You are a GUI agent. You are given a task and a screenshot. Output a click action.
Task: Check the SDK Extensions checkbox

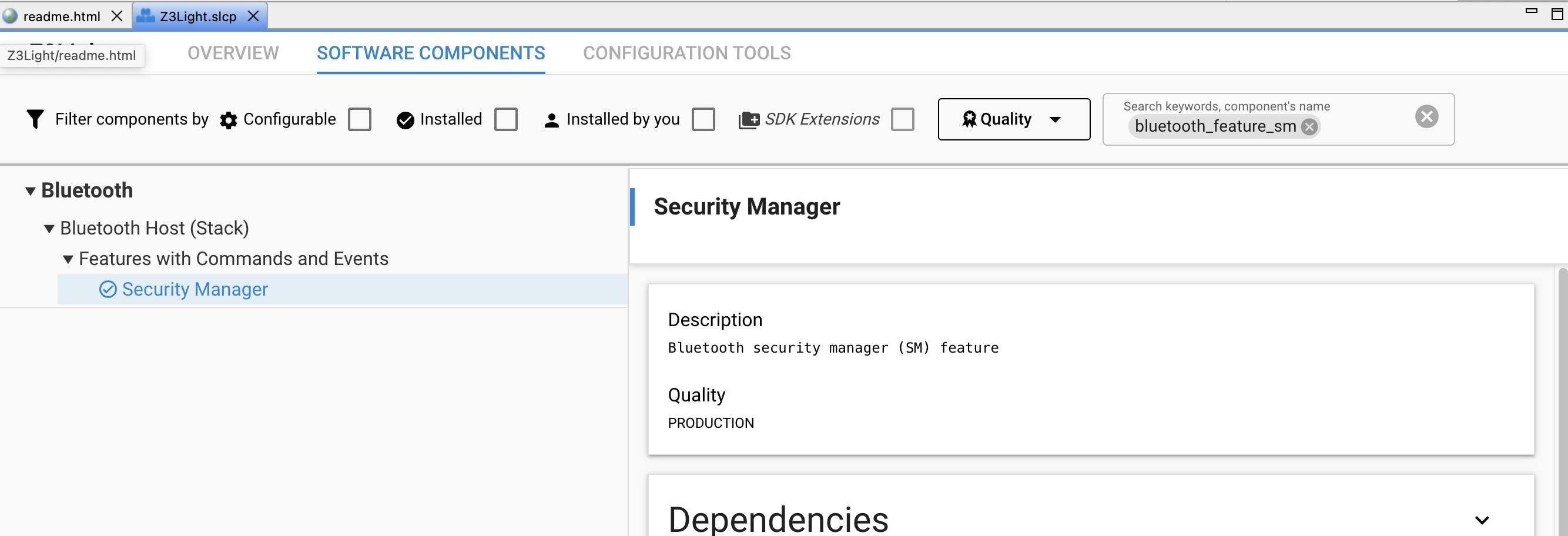902,119
